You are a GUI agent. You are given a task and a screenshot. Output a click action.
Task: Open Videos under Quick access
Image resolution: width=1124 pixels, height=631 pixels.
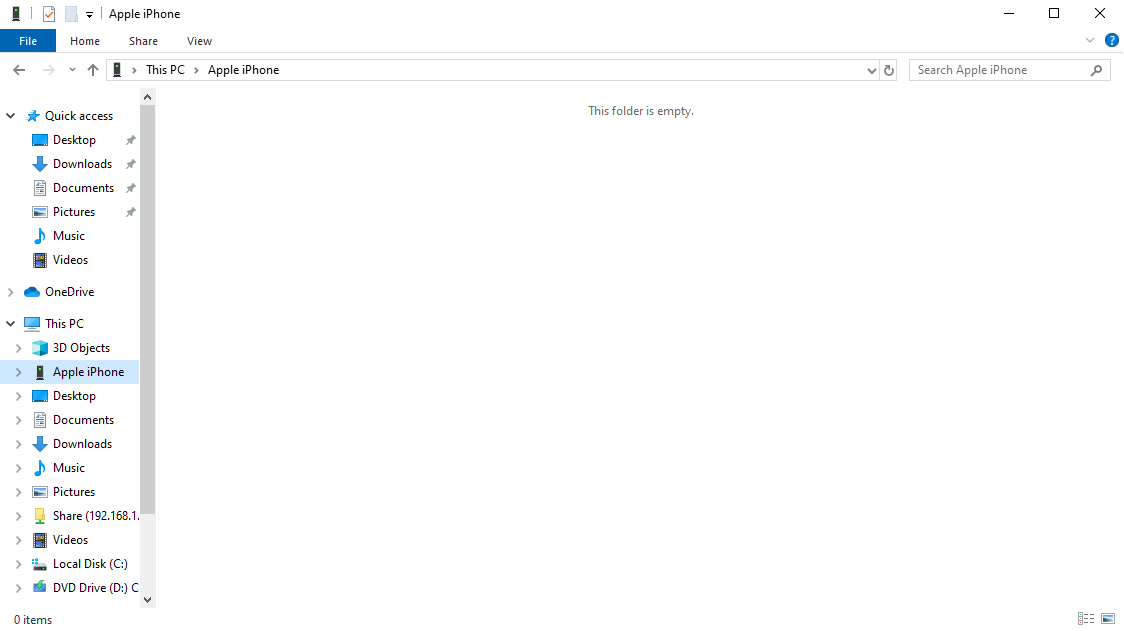click(x=70, y=260)
